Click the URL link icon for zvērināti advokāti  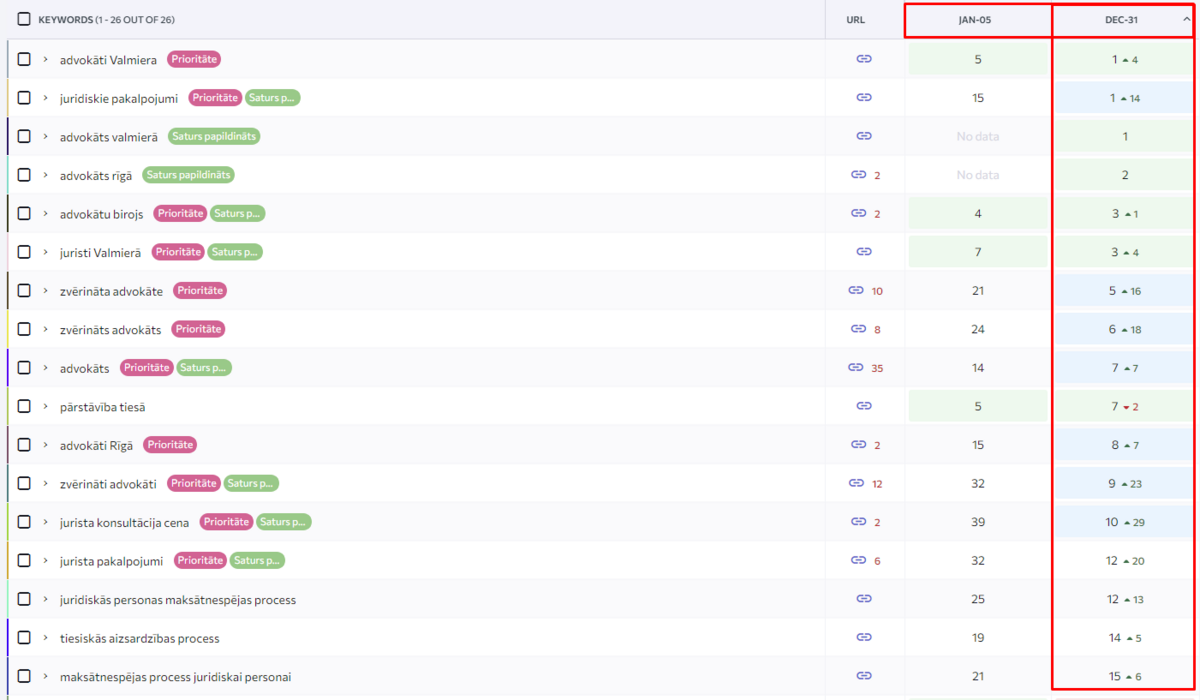[856, 484]
